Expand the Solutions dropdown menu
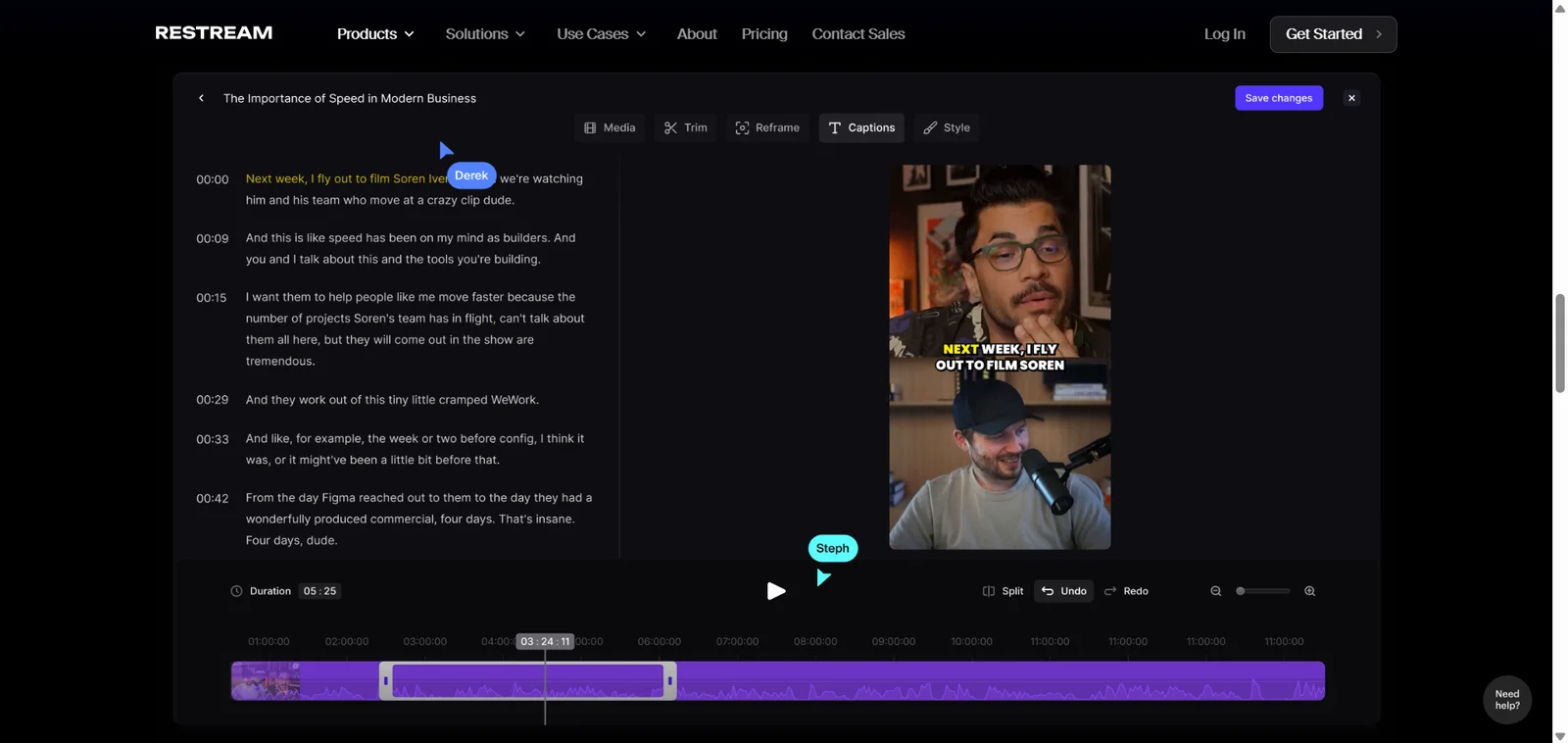 (x=485, y=34)
